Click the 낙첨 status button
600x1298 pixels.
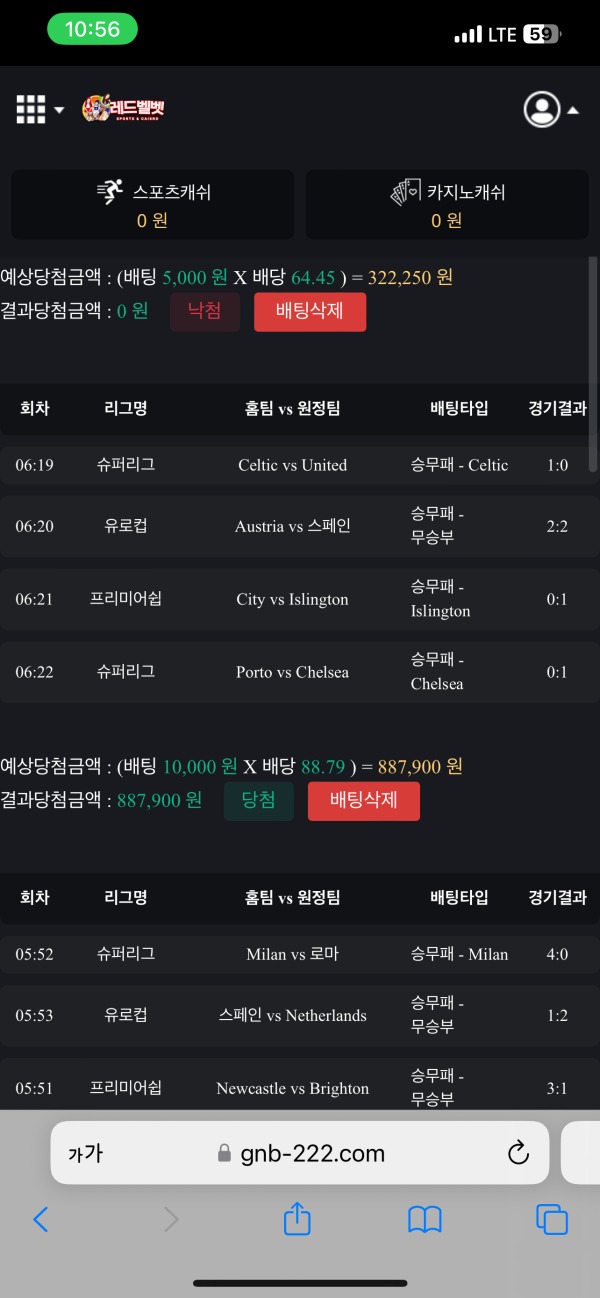(205, 311)
